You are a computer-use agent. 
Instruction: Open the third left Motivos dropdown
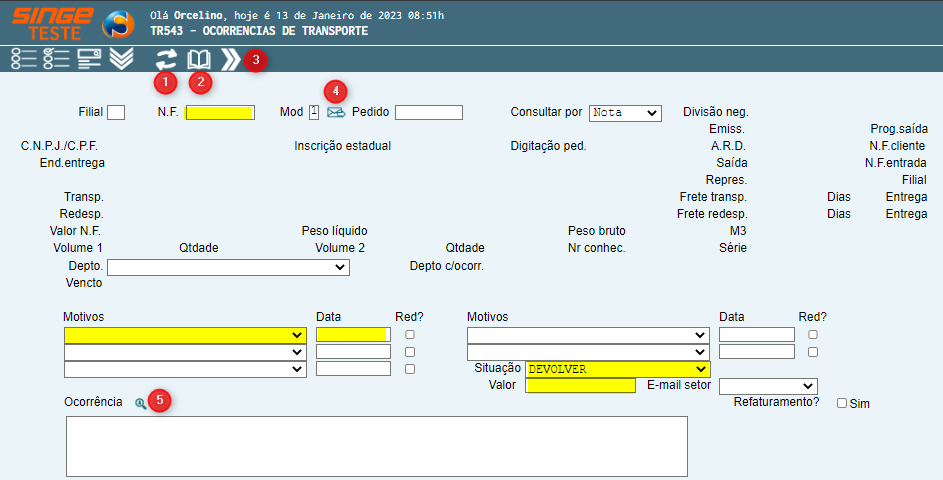(x=185, y=369)
